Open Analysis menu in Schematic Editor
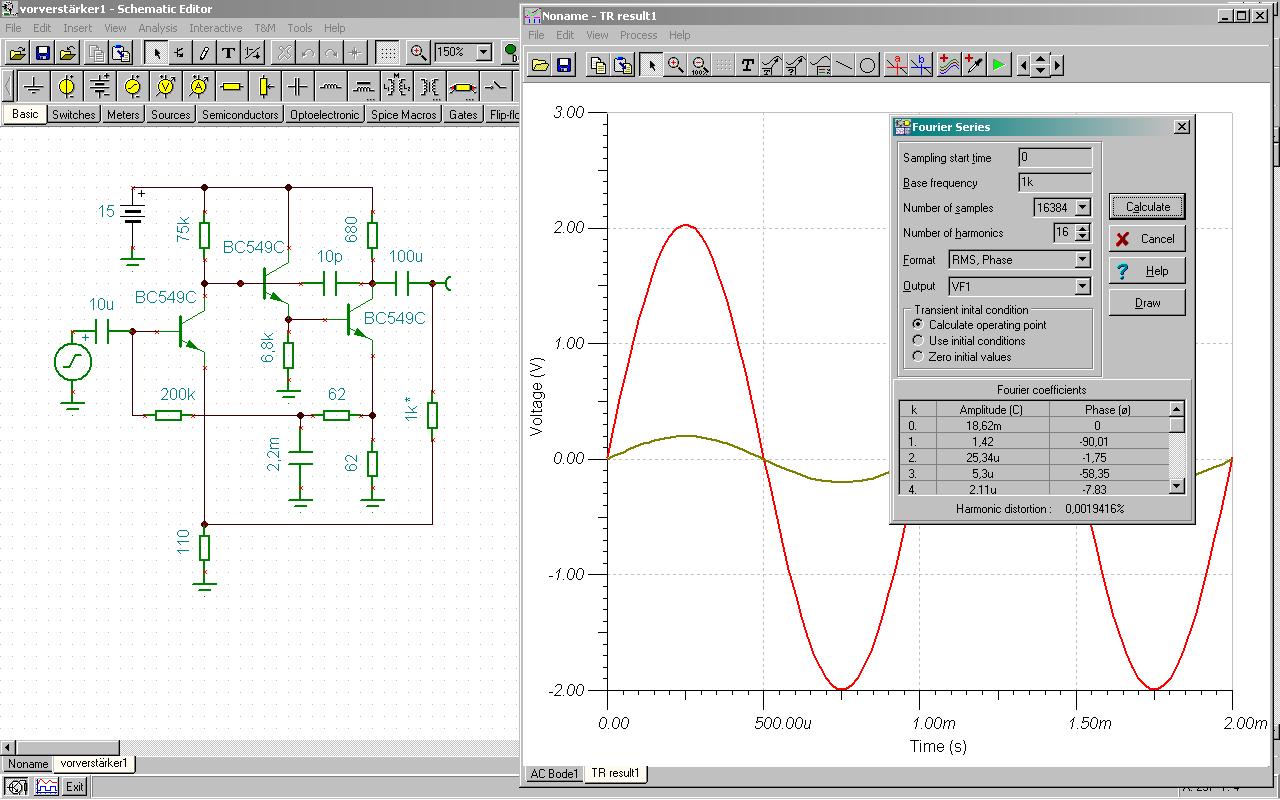This screenshot has height=800, width=1280. (158, 28)
